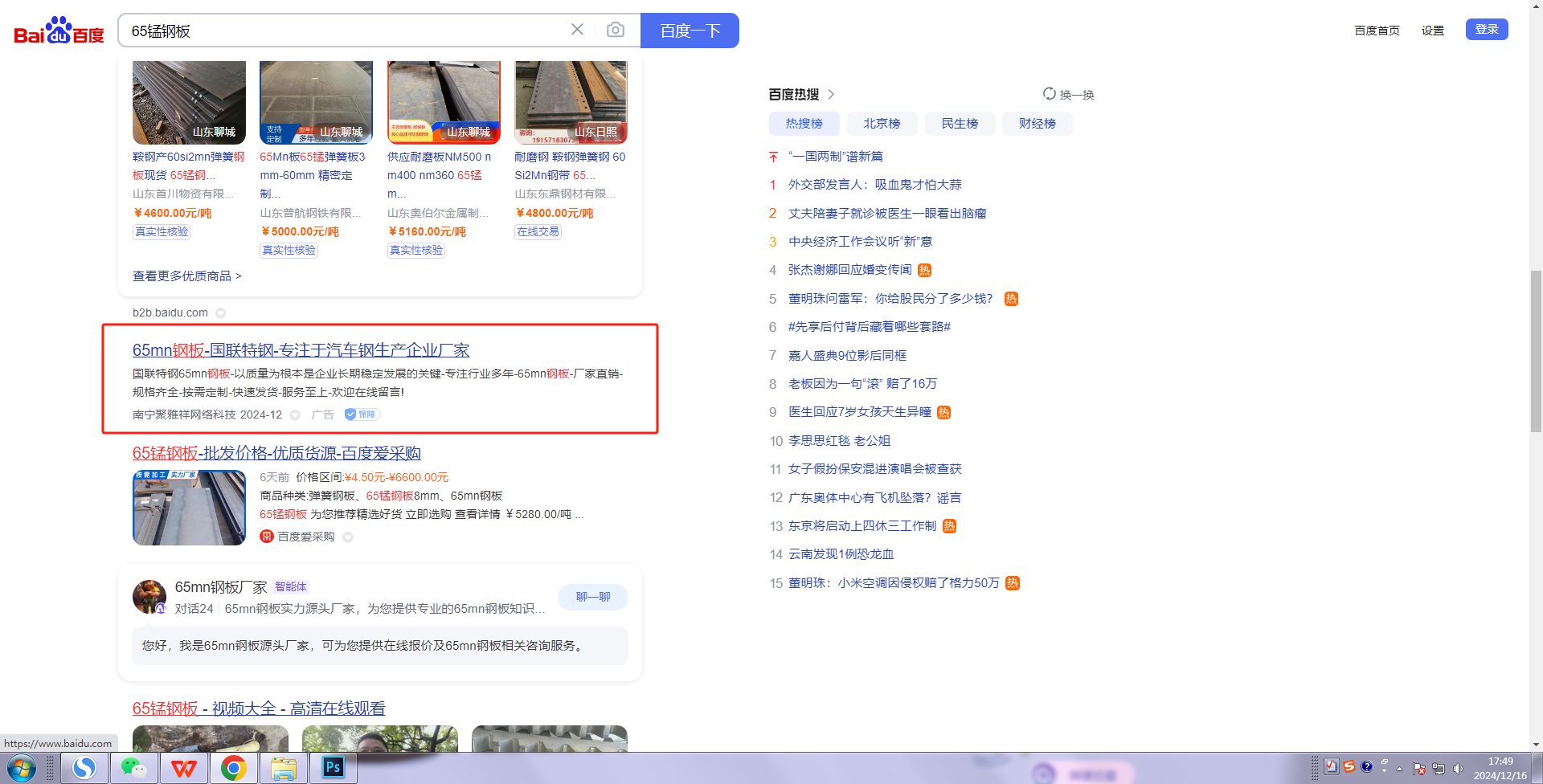Screen dimensions: 1543x784
Task: Open hot search 老板因为一句"滚" 赔了16万
Action: [x=862, y=384]
